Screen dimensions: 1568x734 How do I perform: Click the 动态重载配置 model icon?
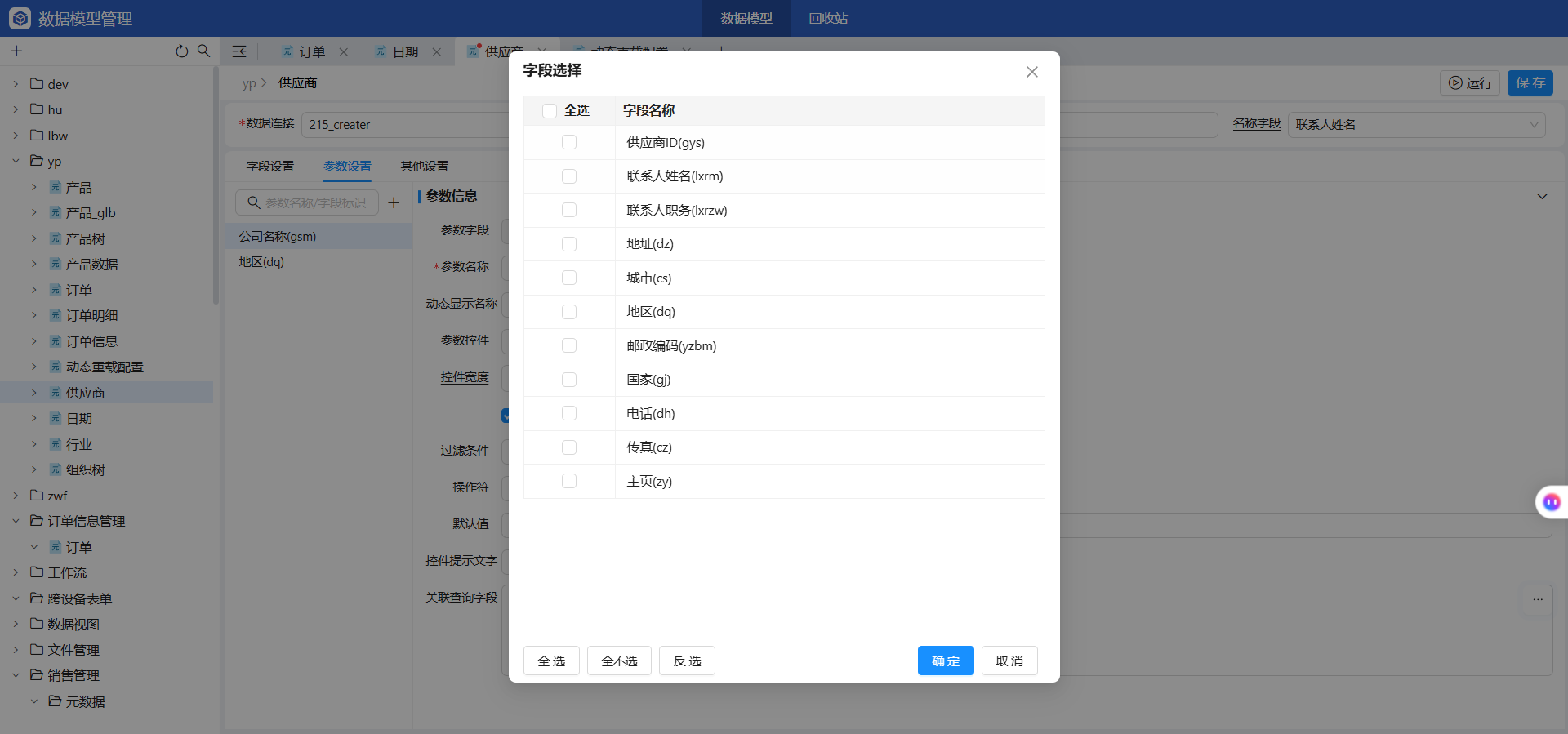(56, 367)
